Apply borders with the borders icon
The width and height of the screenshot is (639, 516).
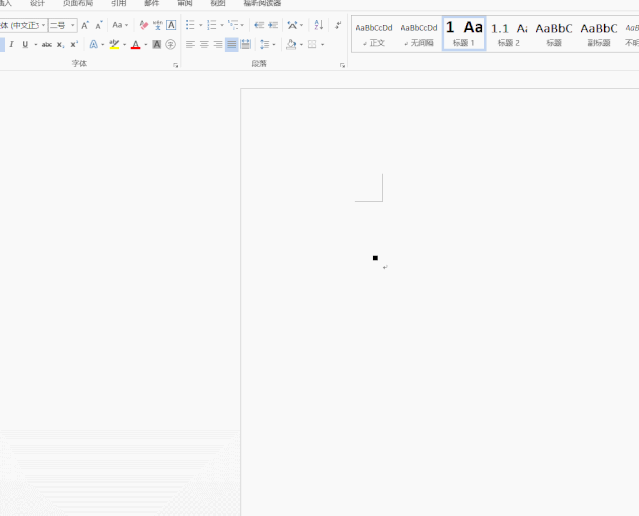pyautogui.click(x=312, y=44)
